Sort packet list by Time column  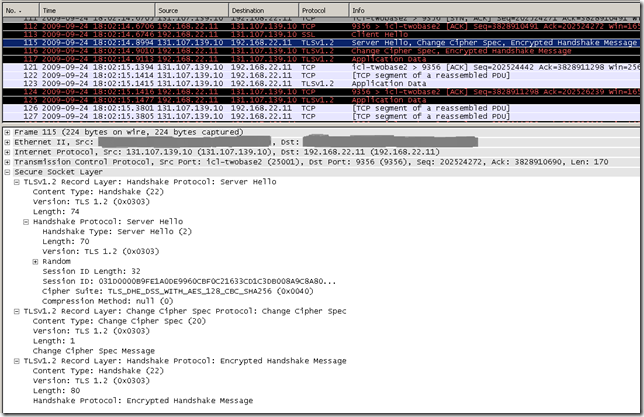(x=97, y=10)
